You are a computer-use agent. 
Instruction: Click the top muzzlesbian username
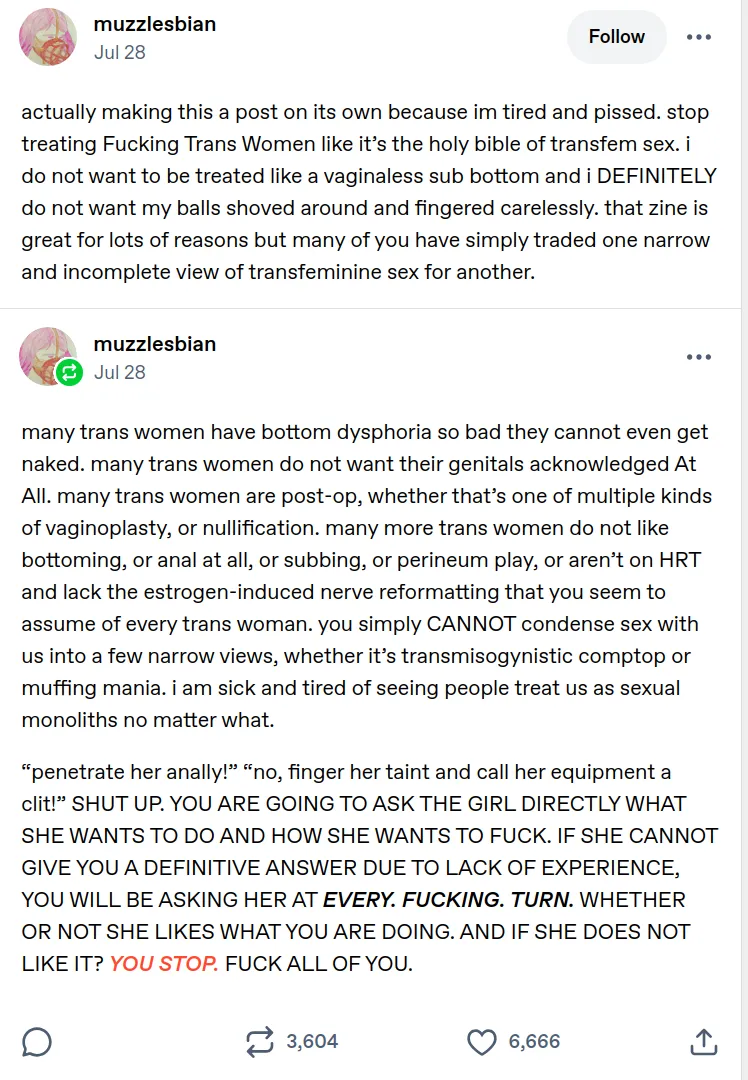click(x=155, y=24)
